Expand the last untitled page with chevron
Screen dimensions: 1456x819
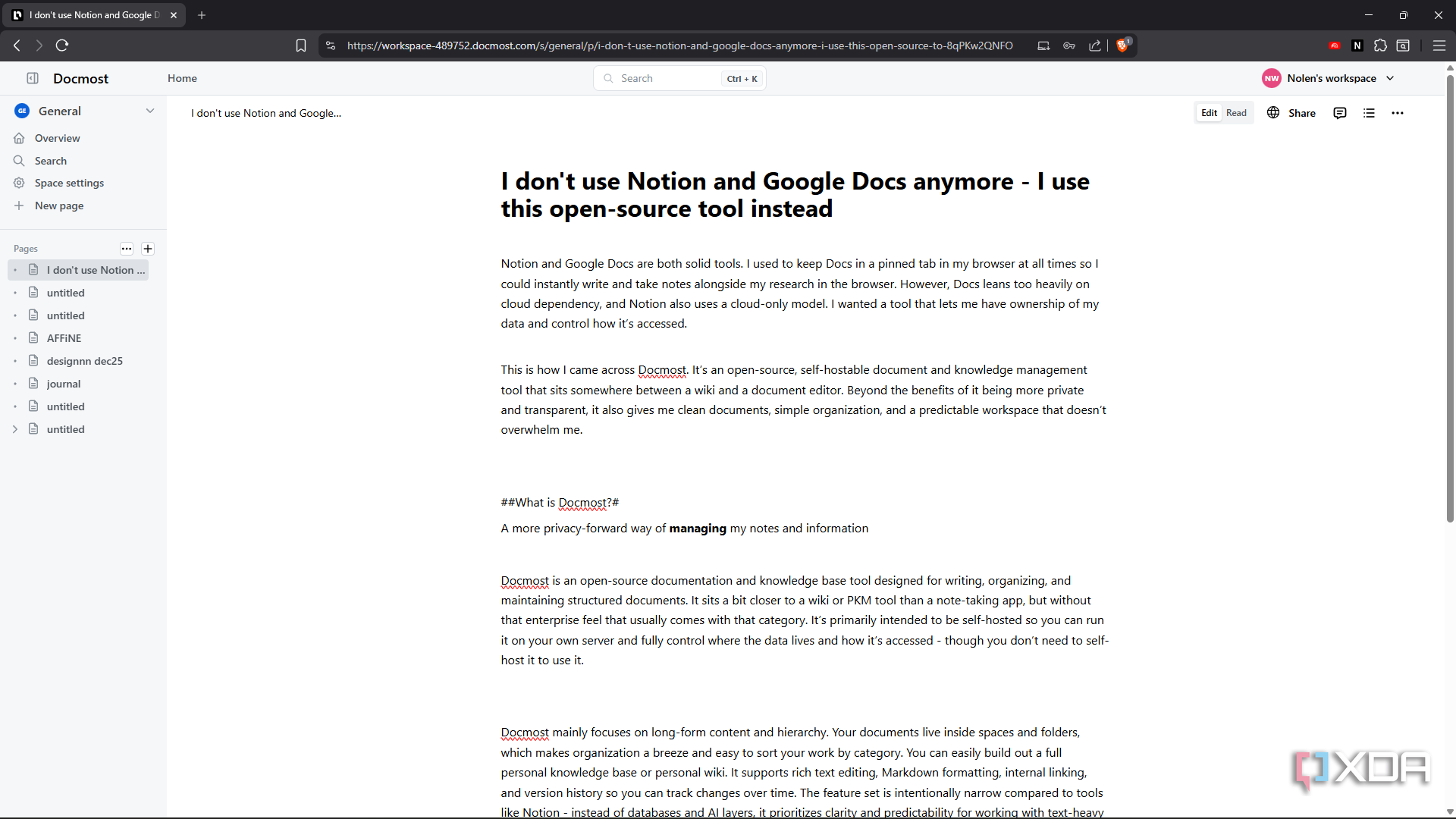[x=15, y=429]
